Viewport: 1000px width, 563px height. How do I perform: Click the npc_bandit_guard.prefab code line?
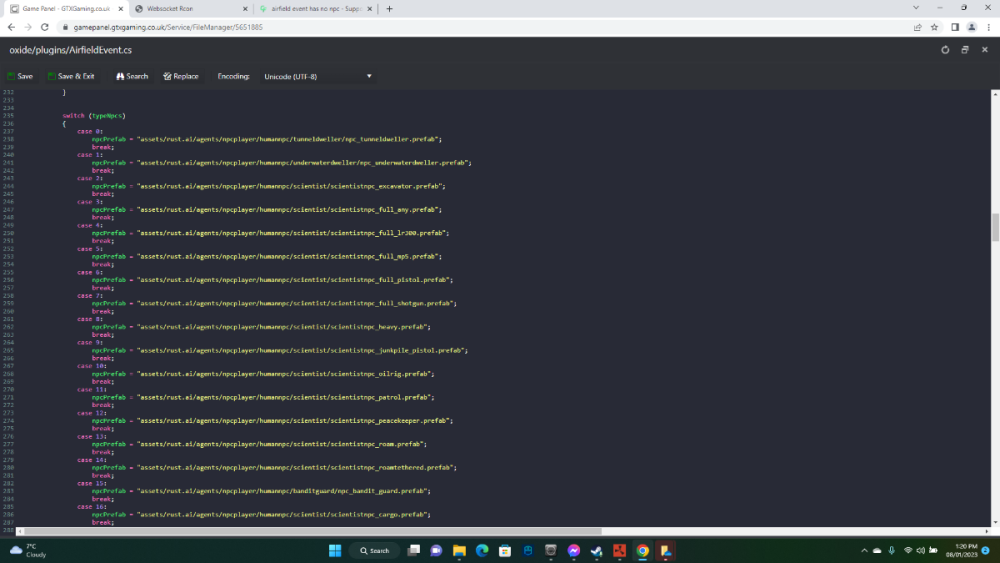261,491
